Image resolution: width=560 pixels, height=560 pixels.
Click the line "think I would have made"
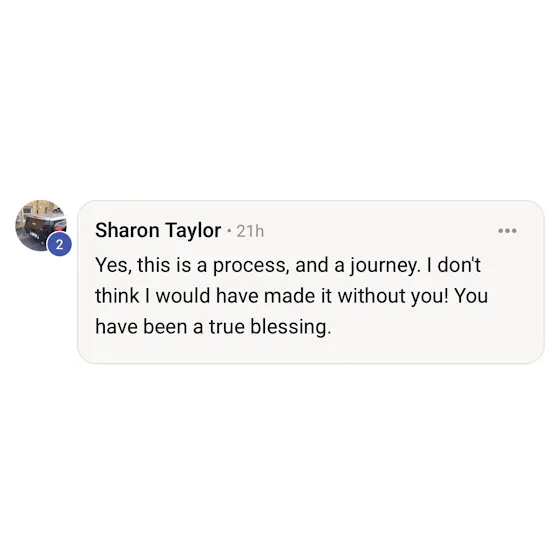tap(291, 296)
